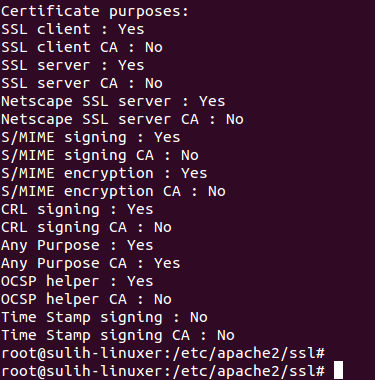Image resolution: width=375 pixels, height=380 pixels.
Task: Click the 'S/MIME encryption CA : No' line
Action: point(113,191)
